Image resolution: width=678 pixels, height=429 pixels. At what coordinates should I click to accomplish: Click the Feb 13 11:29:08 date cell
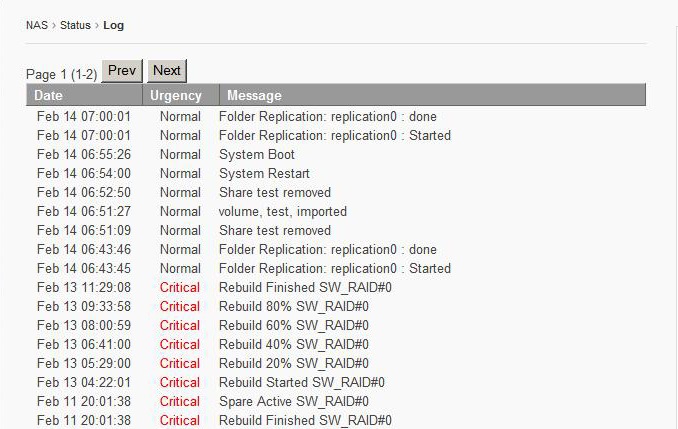pos(84,287)
